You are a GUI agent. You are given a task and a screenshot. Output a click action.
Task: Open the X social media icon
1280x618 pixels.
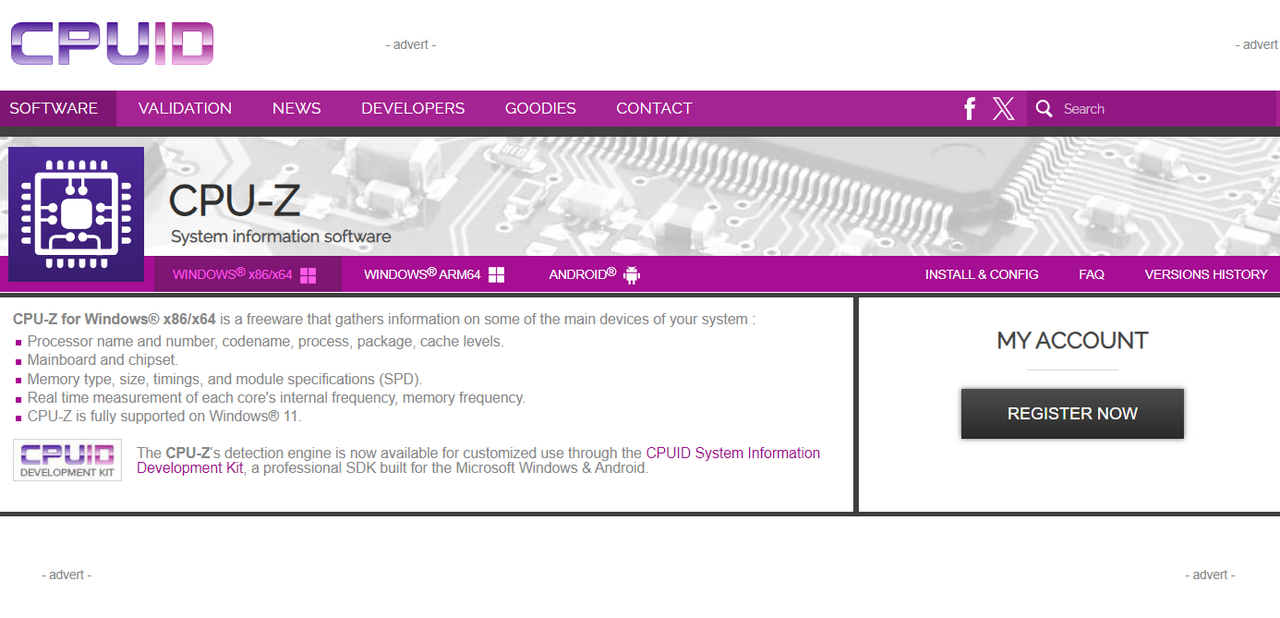pyautogui.click(x=1003, y=109)
